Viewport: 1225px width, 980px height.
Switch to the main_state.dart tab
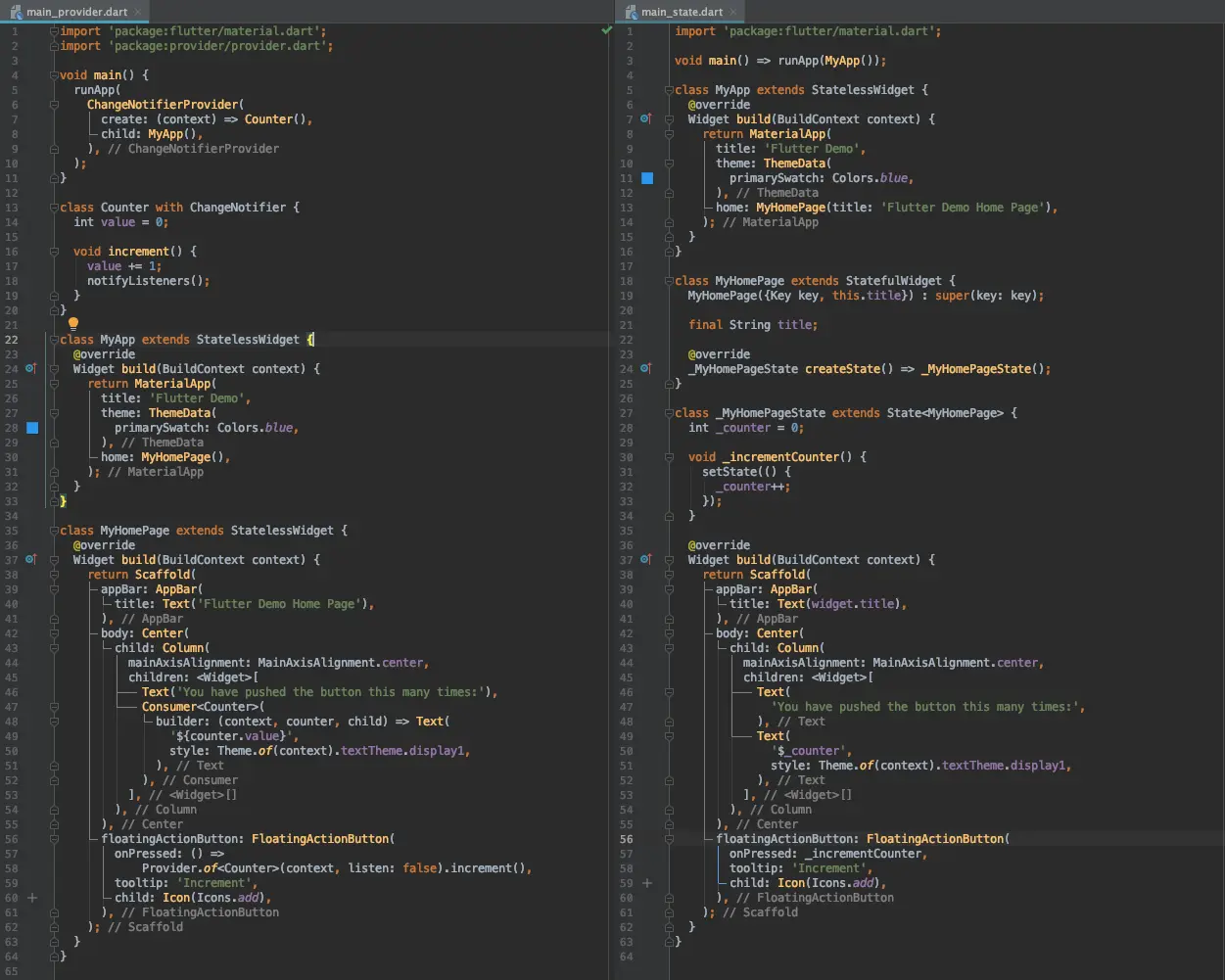(681, 12)
